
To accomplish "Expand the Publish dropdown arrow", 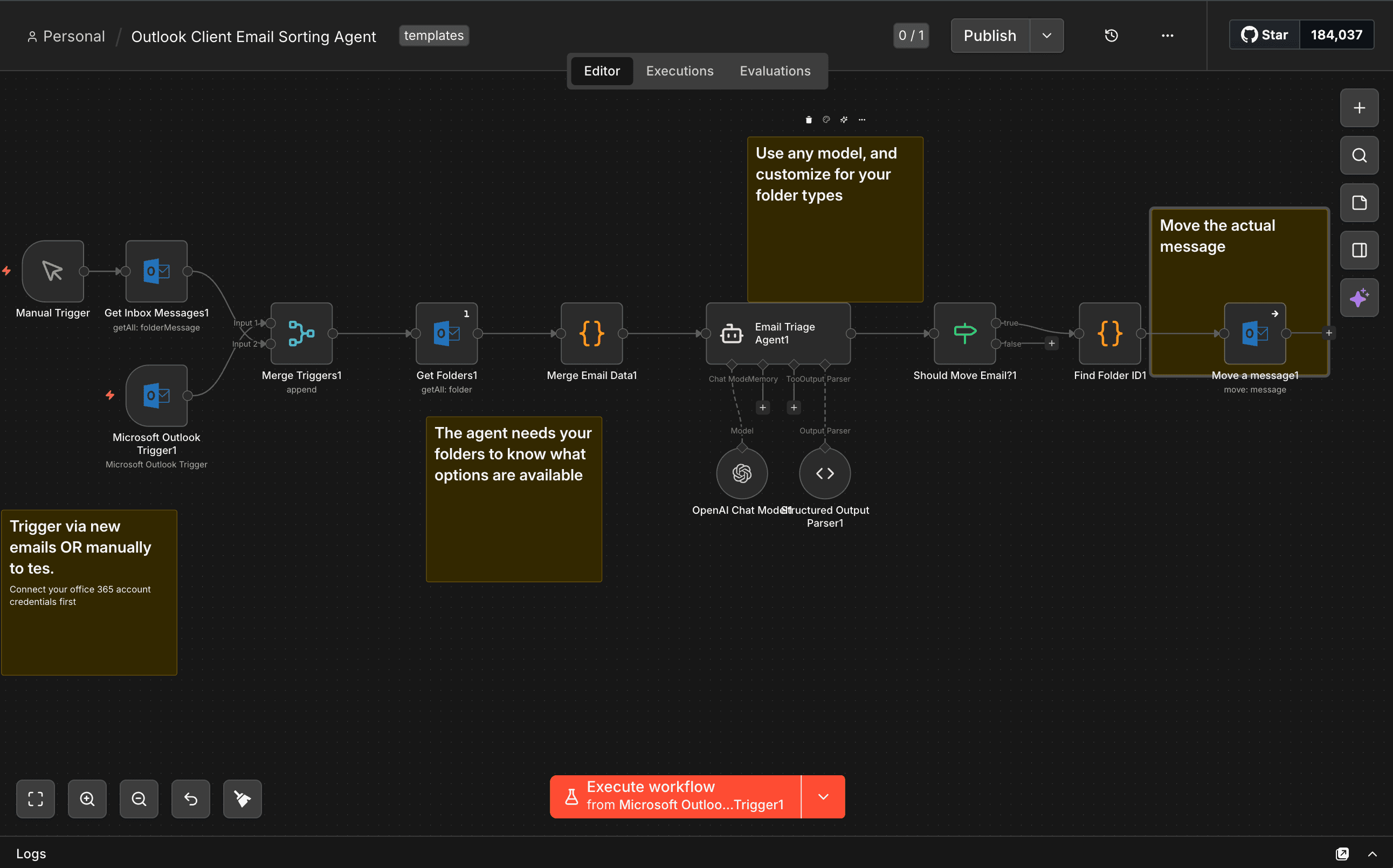I will pyautogui.click(x=1046, y=35).
